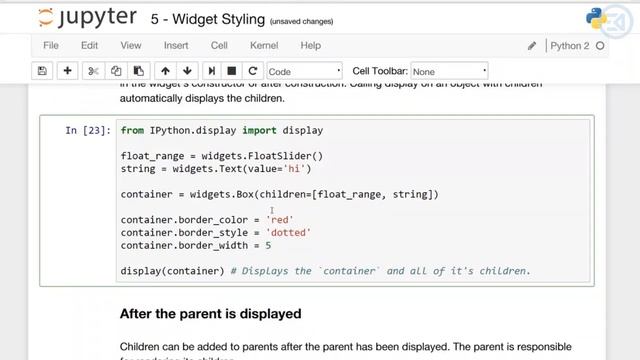640x360 pixels.
Task: Click the Python logo icon
Action: 596,18
